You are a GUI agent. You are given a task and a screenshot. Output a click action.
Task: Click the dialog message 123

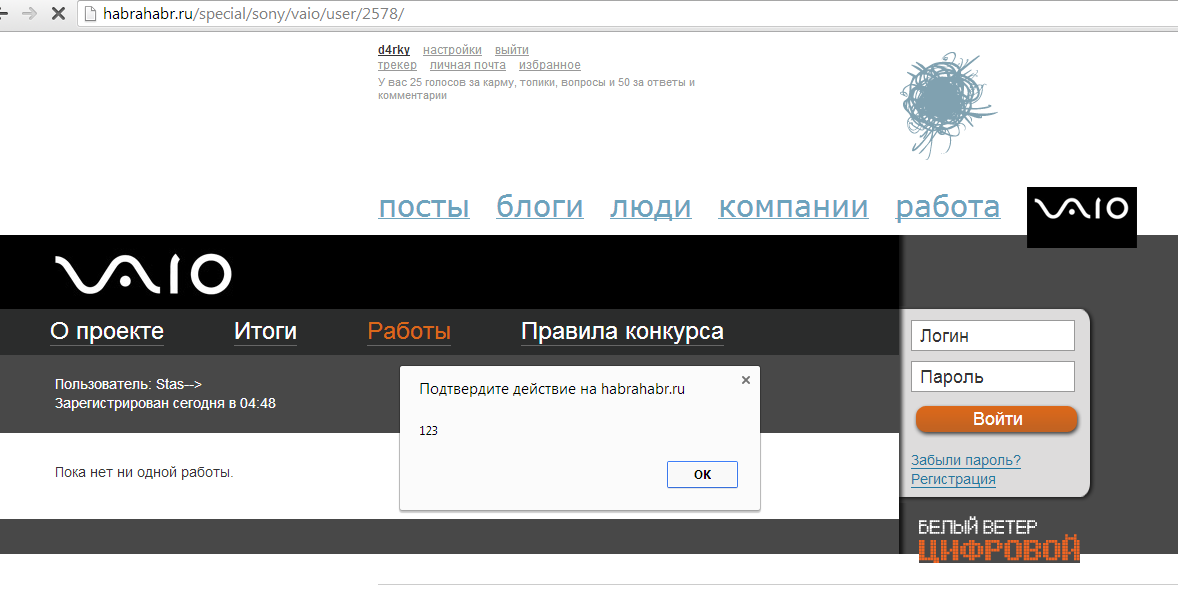428,431
